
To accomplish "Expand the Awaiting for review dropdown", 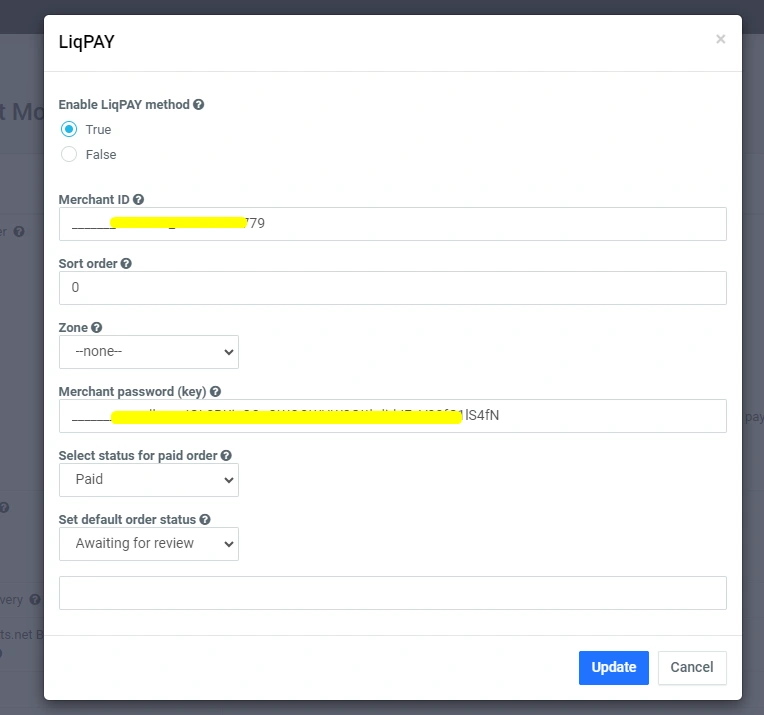I will click(148, 544).
